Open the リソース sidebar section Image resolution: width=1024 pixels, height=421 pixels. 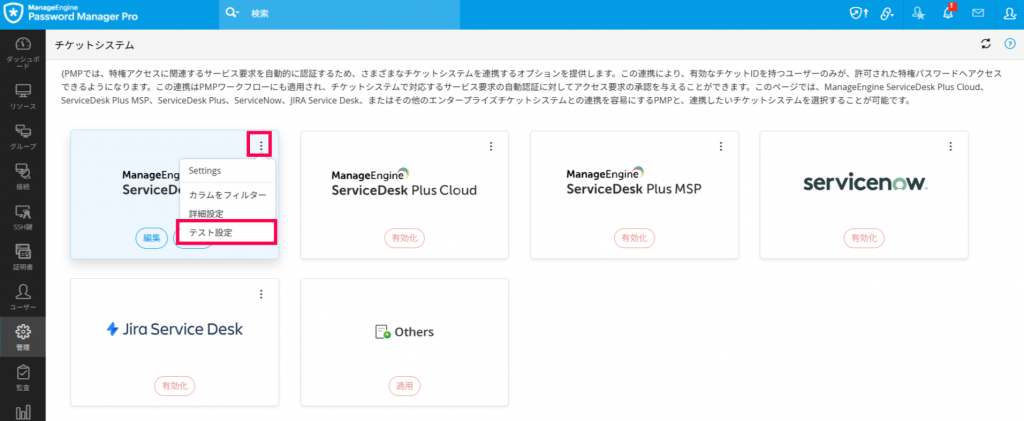point(23,97)
